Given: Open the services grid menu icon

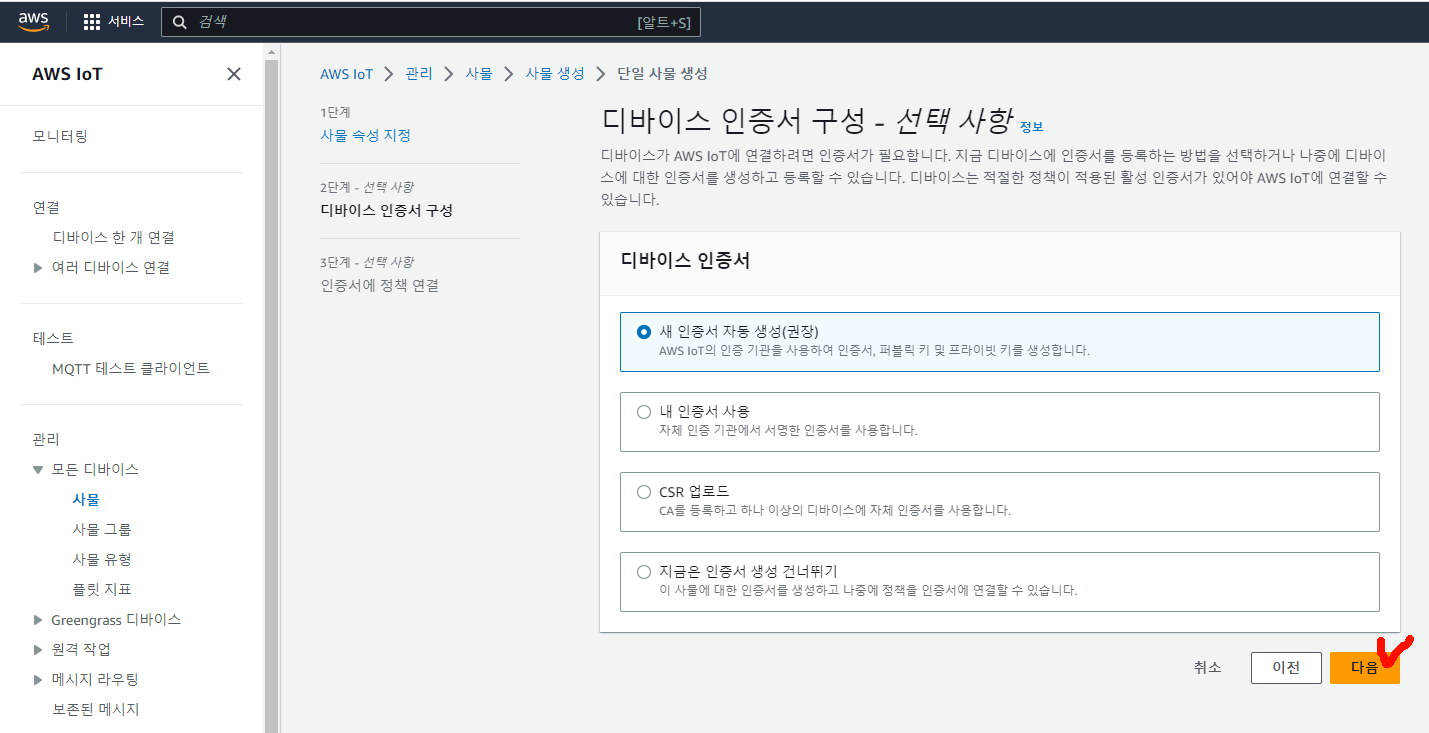Looking at the screenshot, I should 92,21.
